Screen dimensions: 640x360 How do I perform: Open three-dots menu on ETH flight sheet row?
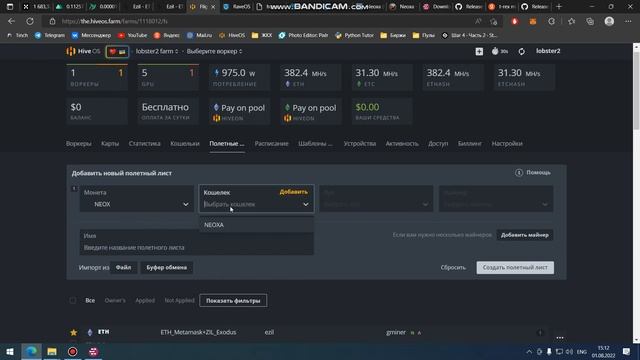[x=560, y=338]
